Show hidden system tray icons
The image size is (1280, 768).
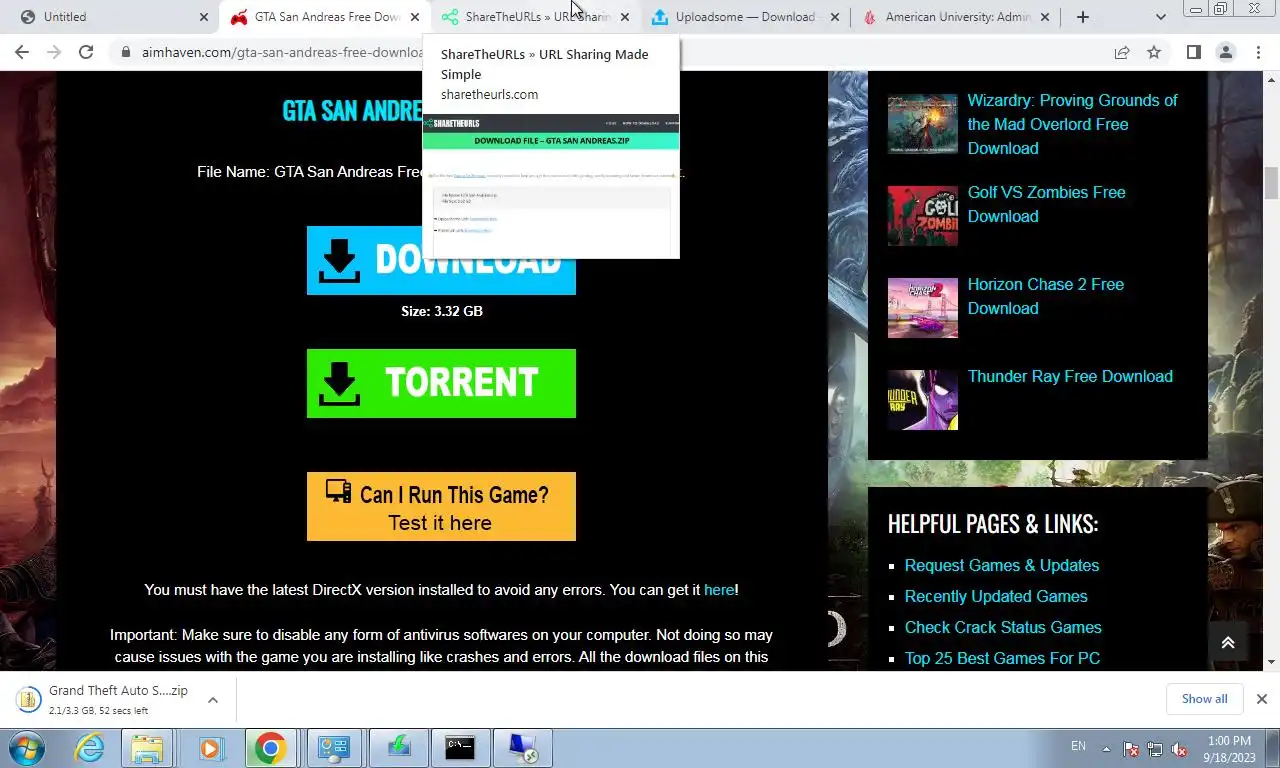[x=1106, y=748]
